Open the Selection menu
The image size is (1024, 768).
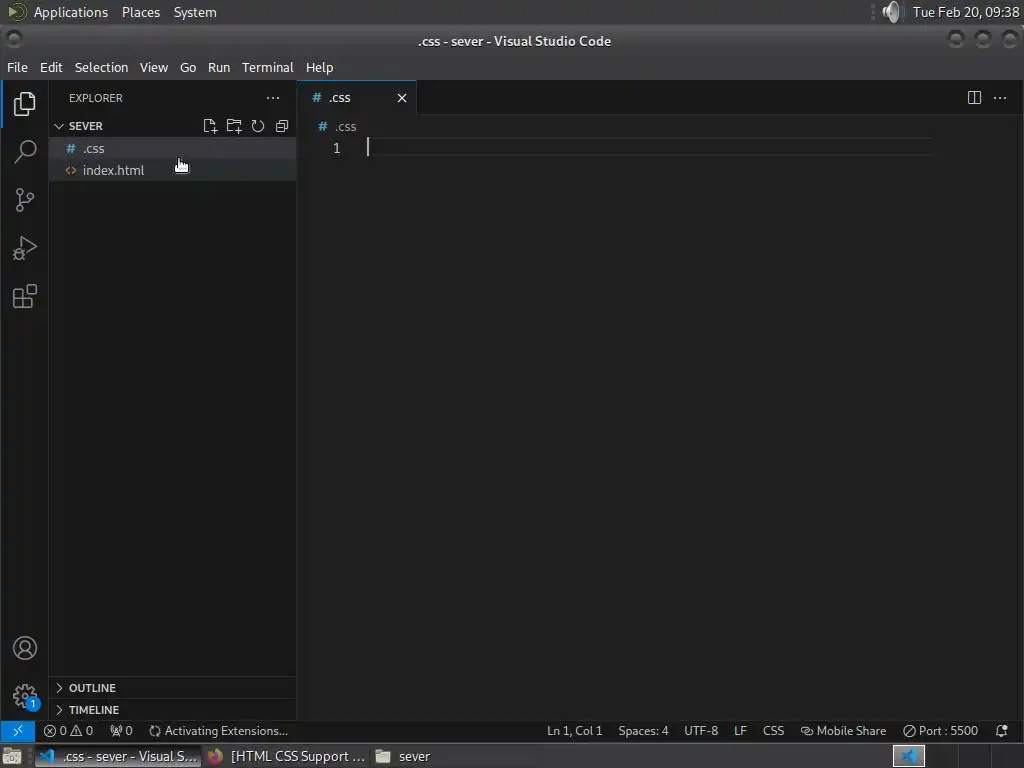point(101,67)
